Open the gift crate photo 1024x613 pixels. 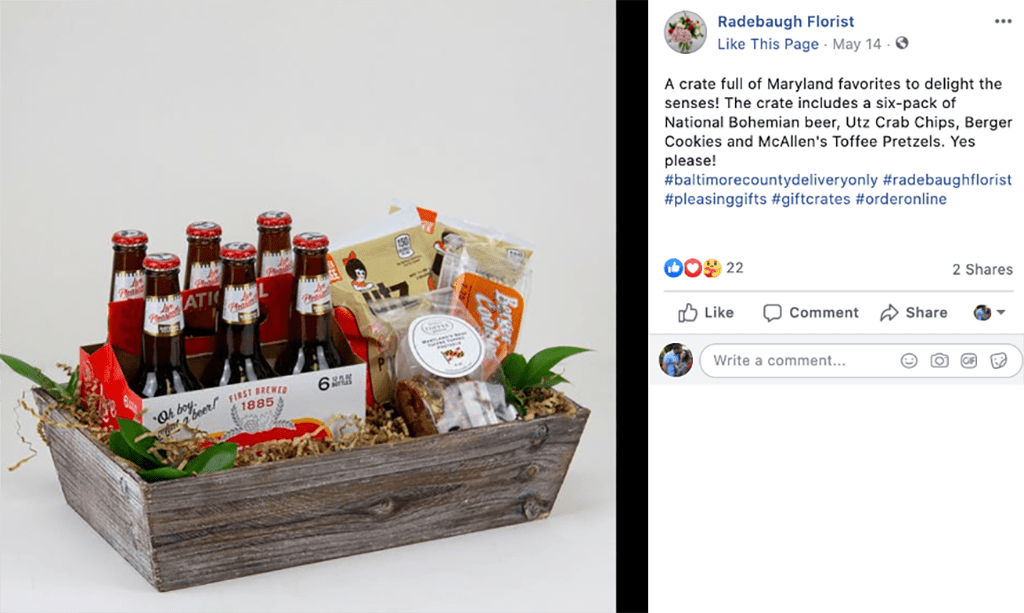(x=308, y=306)
